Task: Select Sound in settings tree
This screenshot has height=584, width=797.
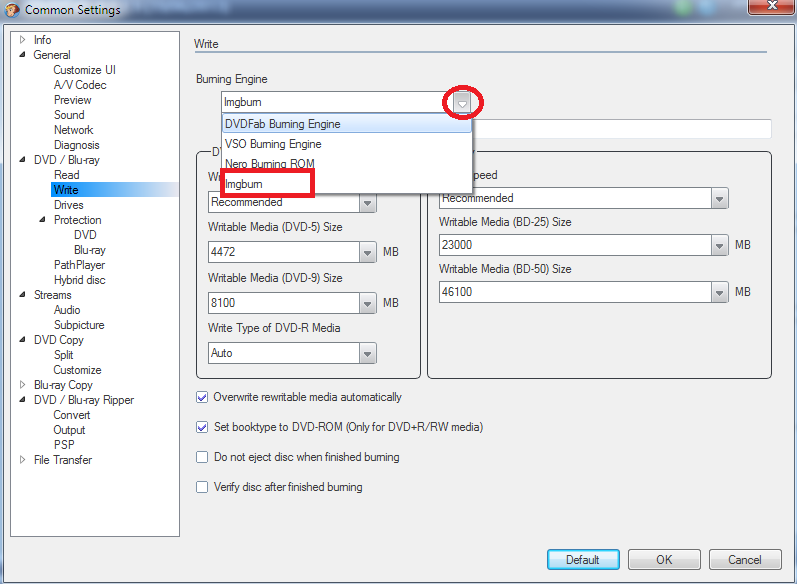Action: tap(69, 115)
